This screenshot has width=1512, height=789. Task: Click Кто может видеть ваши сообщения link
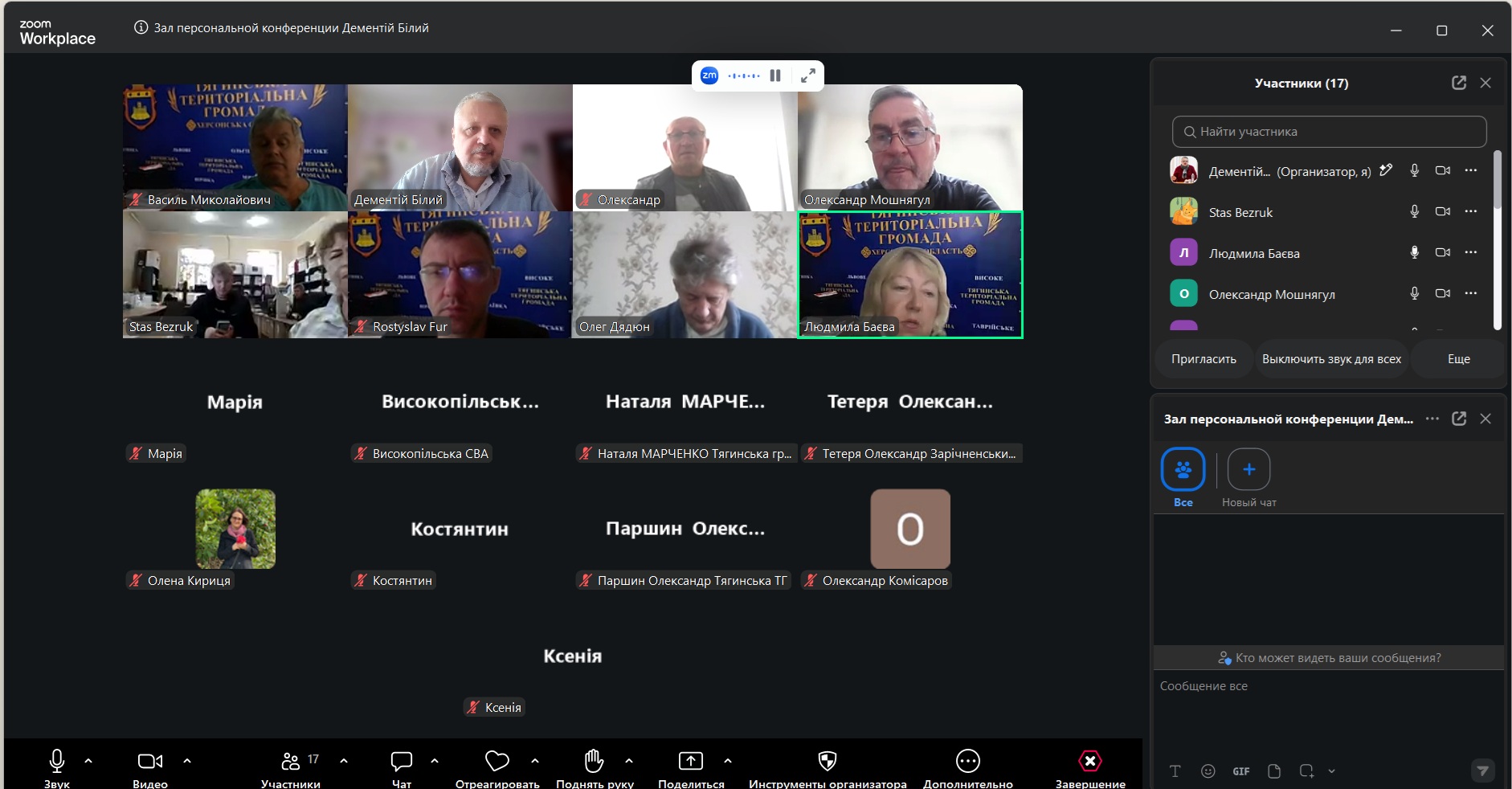coord(1330,658)
